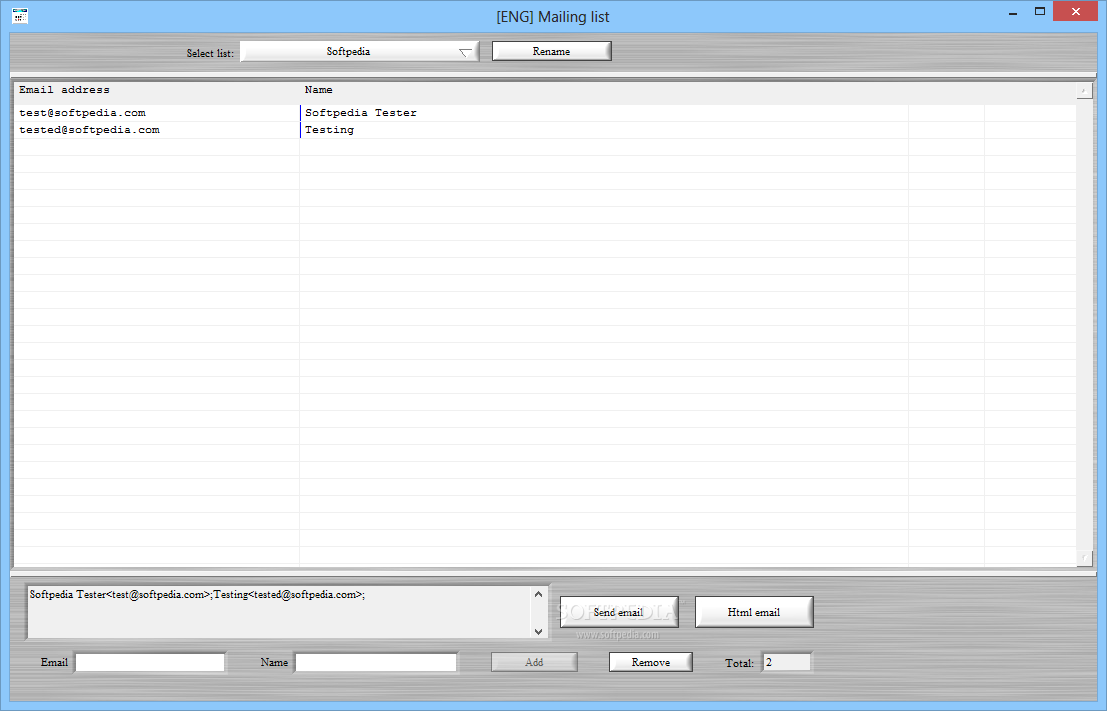
Task: Click the Html email button
Action: point(754,612)
